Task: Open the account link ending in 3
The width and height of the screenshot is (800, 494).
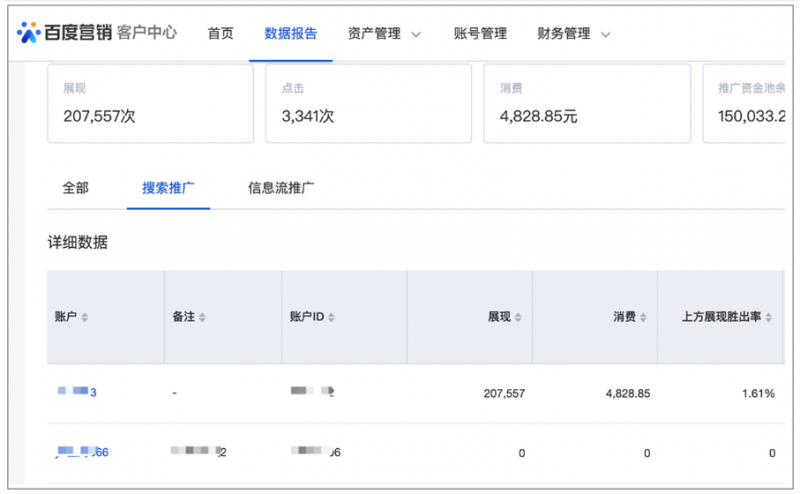Action: click(x=77, y=392)
